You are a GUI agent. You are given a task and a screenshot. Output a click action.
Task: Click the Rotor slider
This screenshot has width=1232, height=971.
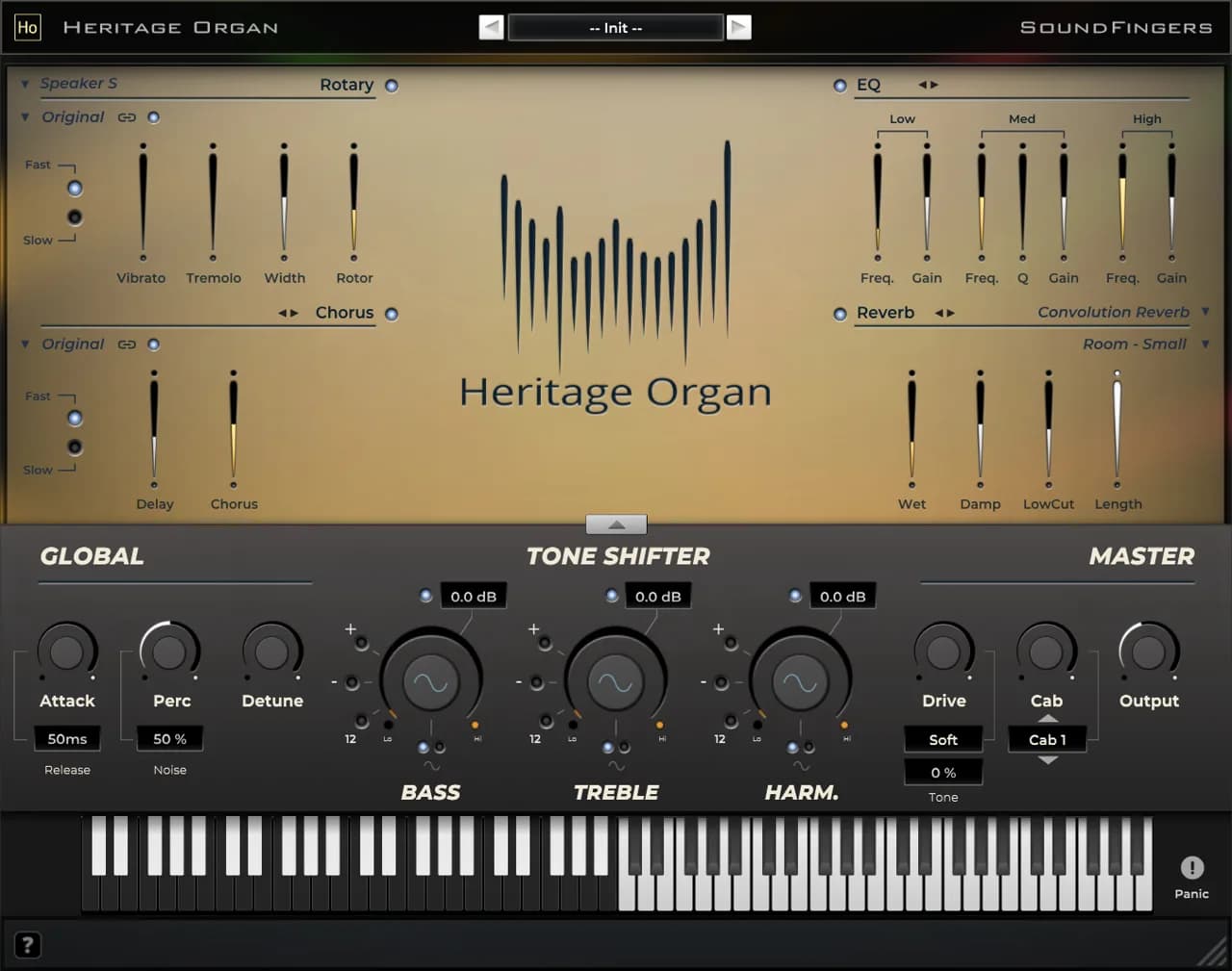354,202
